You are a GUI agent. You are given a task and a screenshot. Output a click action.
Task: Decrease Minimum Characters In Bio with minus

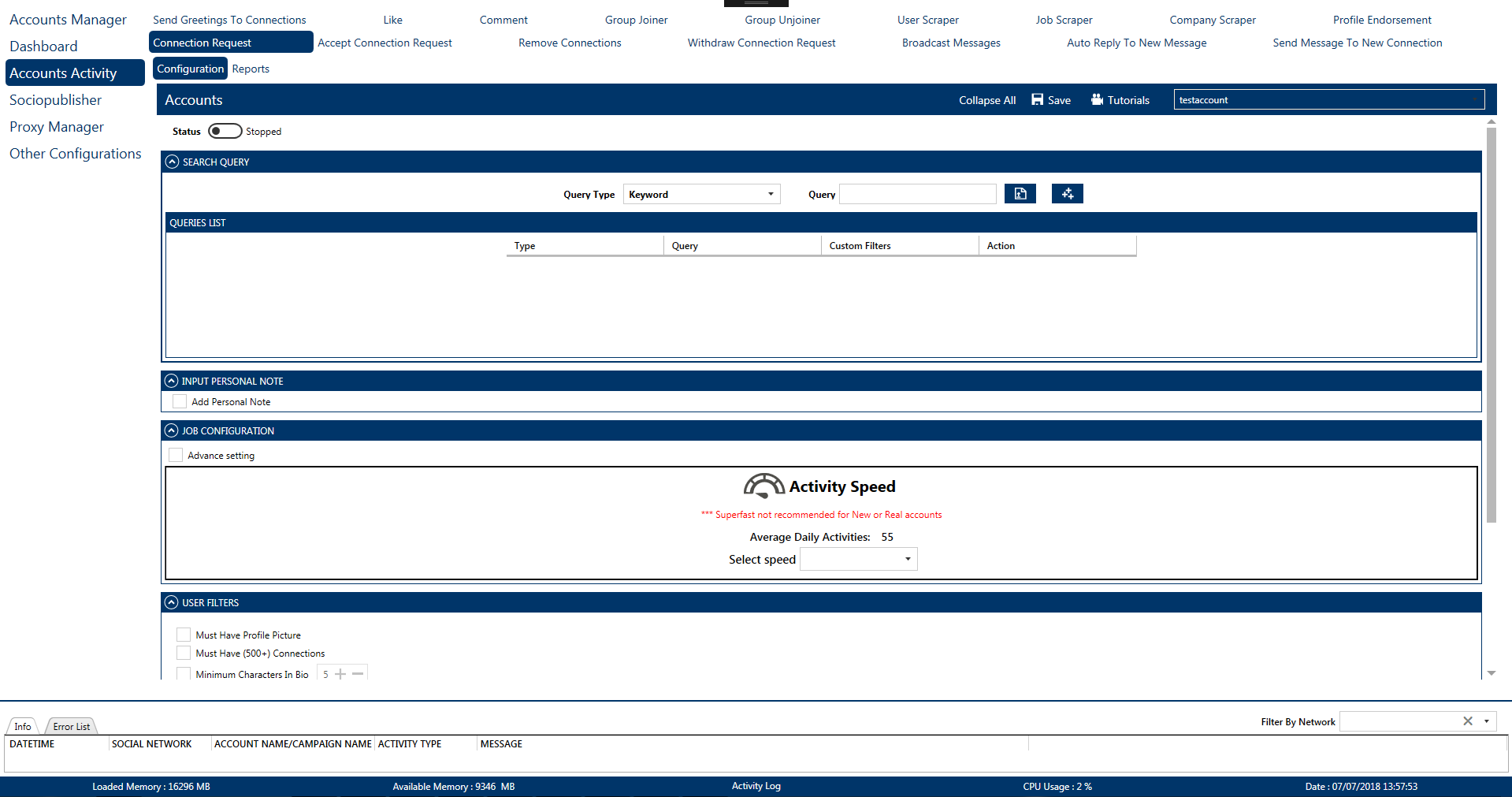[358, 674]
